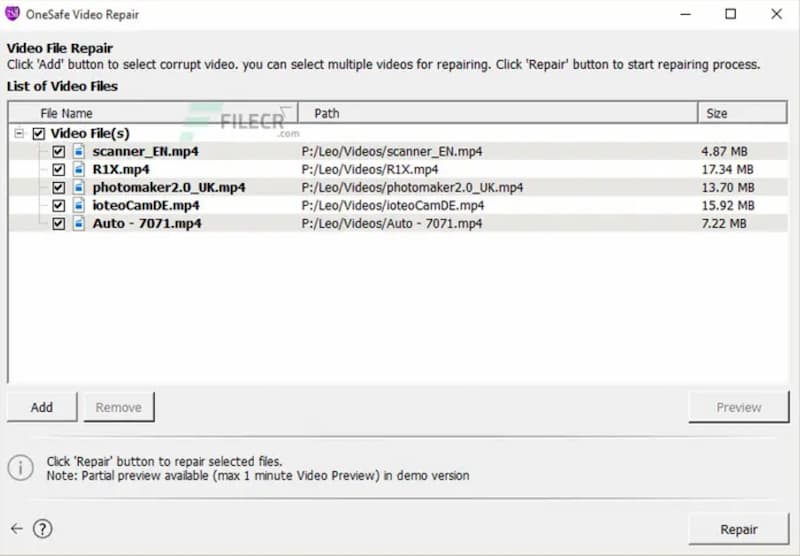Close the OneSafe Video Repair window
800x556 pixels.
pyautogui.click(x=776, y=14)
